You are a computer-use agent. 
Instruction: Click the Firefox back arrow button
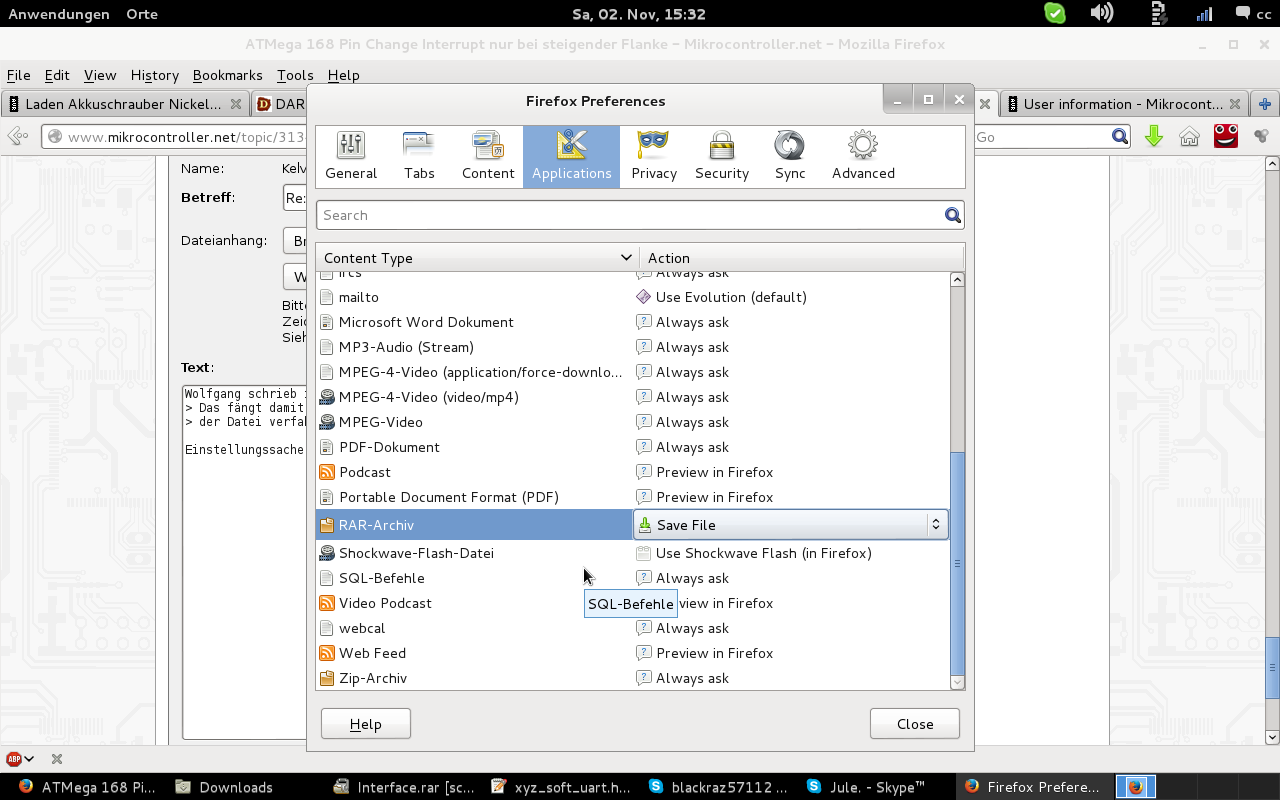(16, 137)
